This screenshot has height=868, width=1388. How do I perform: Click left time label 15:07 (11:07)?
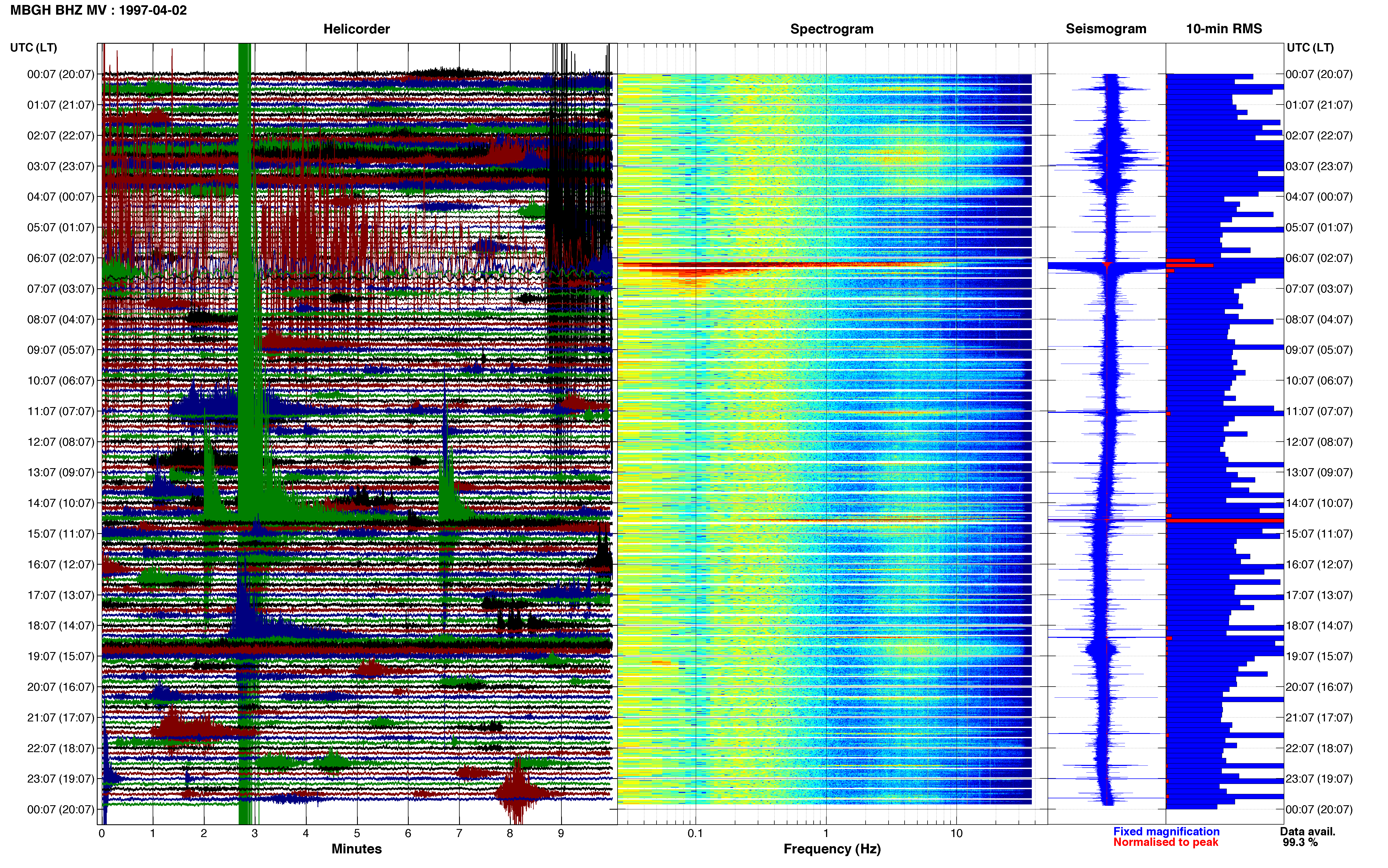tap(61, 533)
